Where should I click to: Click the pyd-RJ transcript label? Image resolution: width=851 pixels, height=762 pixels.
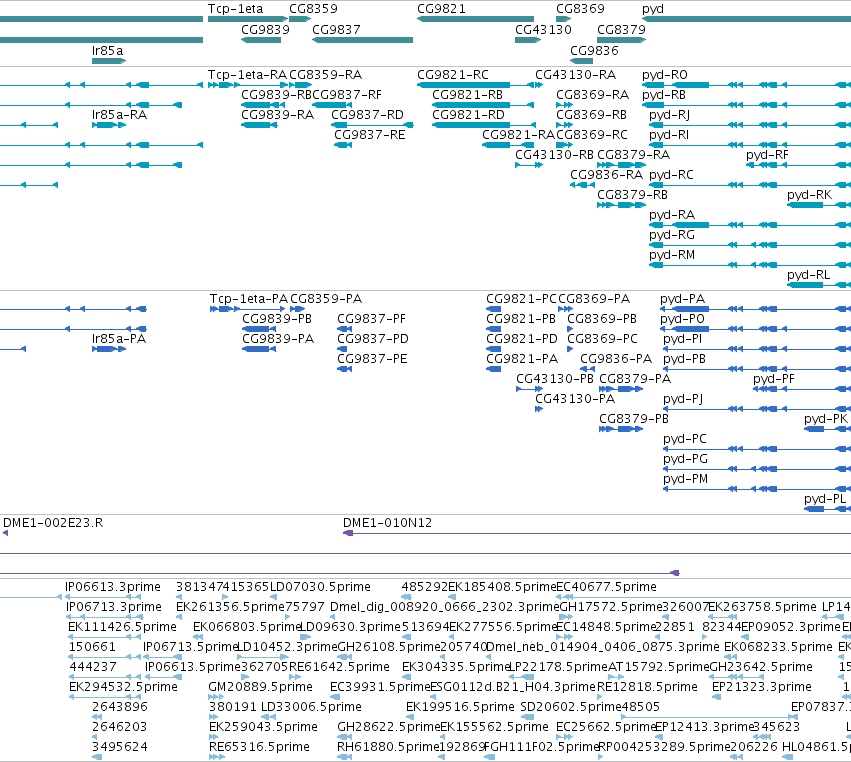(670, 115)
